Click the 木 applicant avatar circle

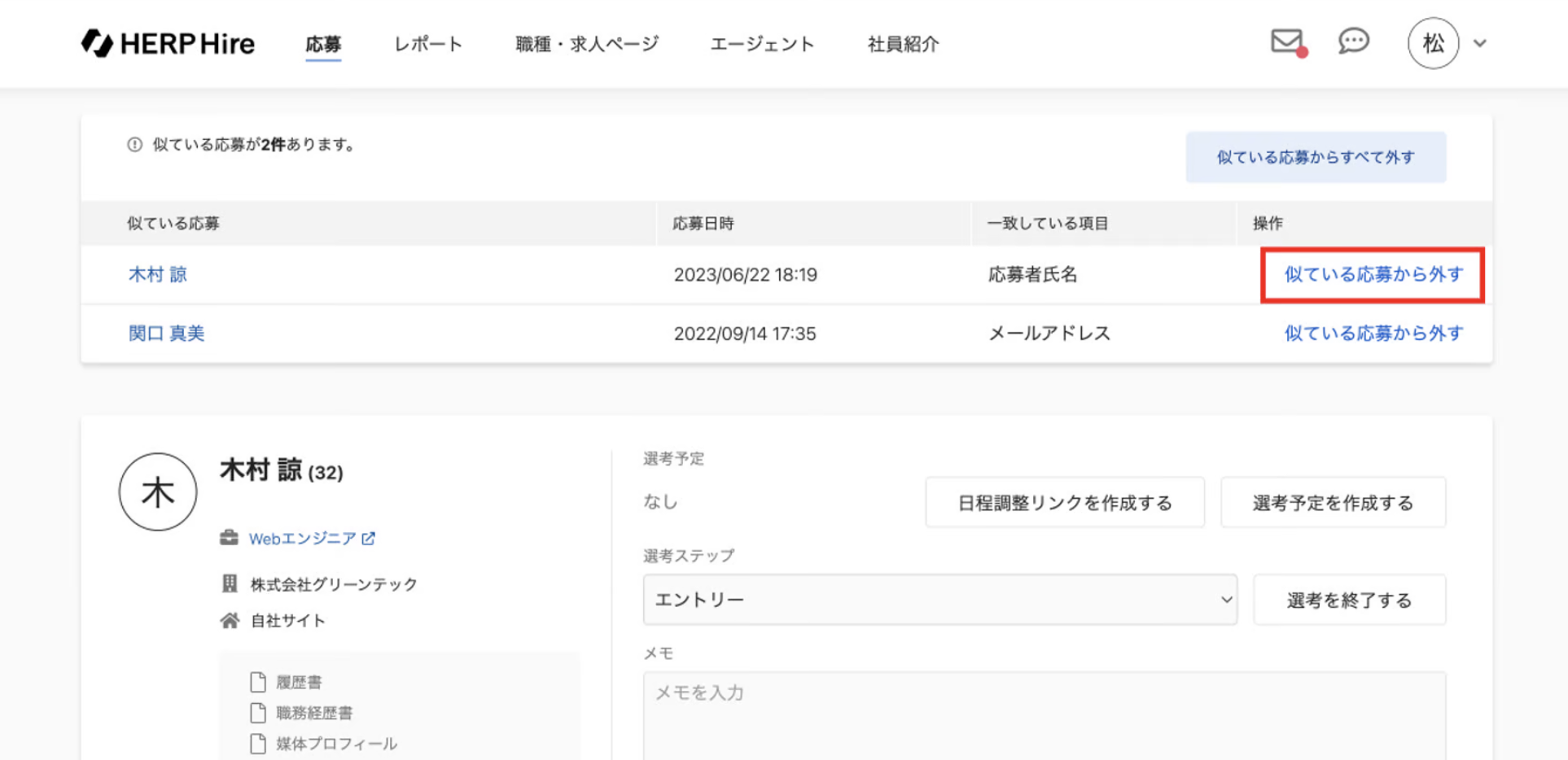(x=158, y=491)
